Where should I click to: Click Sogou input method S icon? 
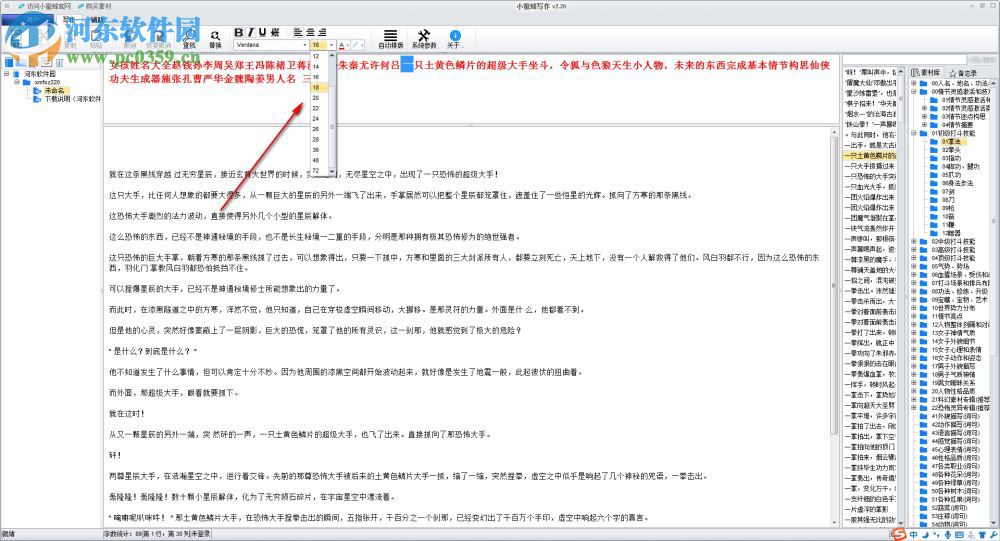(898, 534)
